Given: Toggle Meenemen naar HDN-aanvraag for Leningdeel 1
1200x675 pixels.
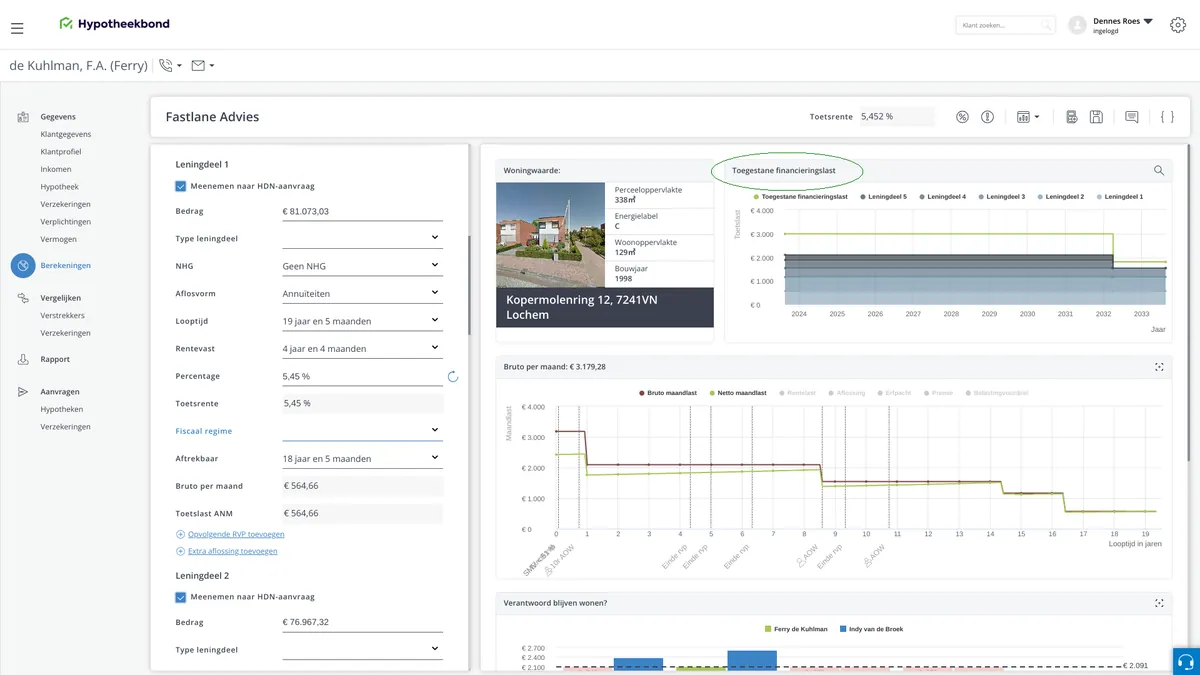Looking at the screenshot, I should pos(181,185).
